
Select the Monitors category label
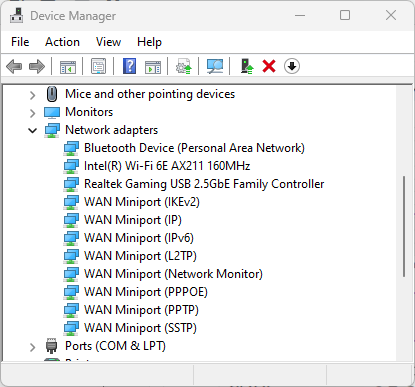[x=89, y=112]
